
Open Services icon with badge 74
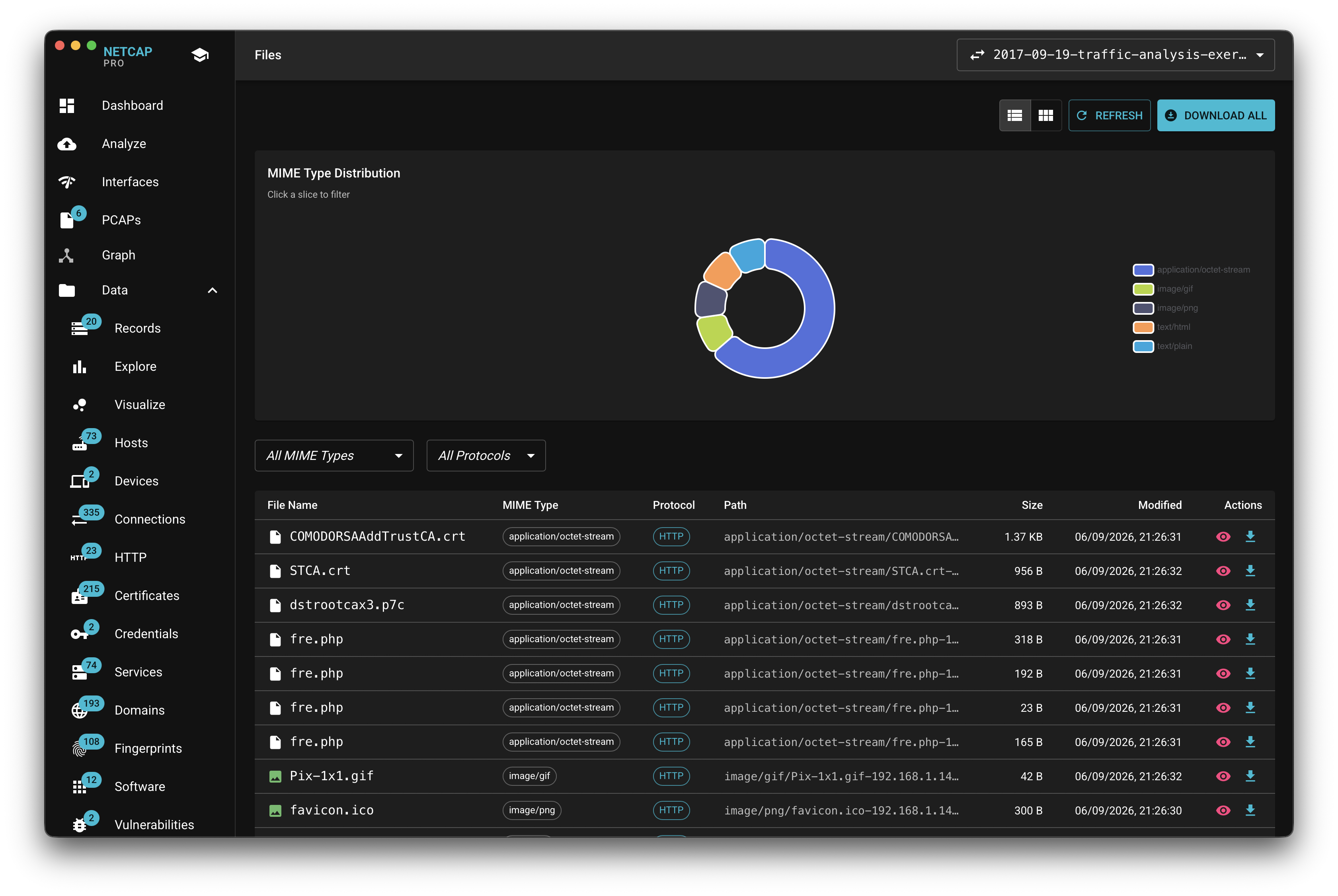(x=80, y=672)
